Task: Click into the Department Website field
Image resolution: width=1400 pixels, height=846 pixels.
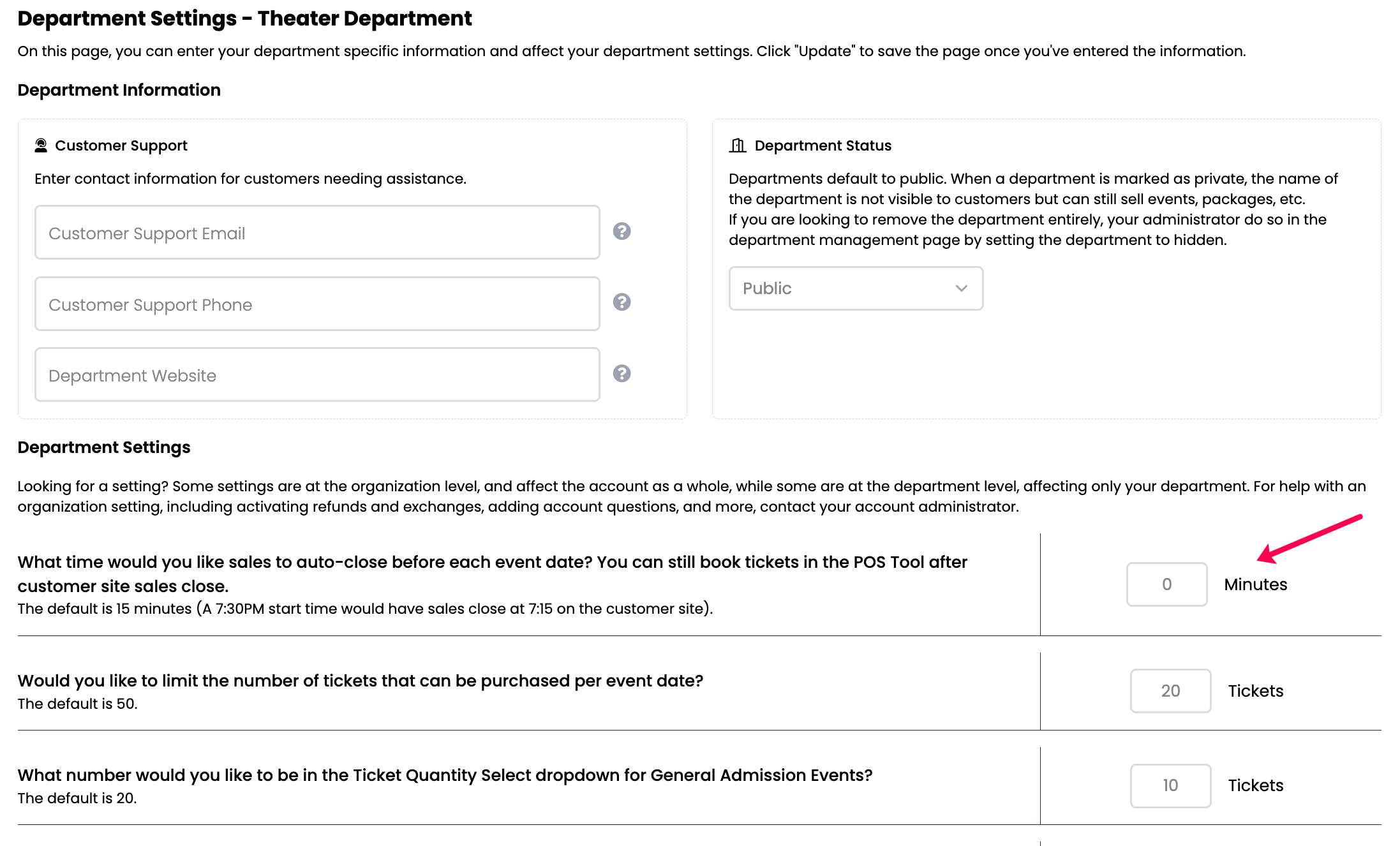Action: [317, 375]
